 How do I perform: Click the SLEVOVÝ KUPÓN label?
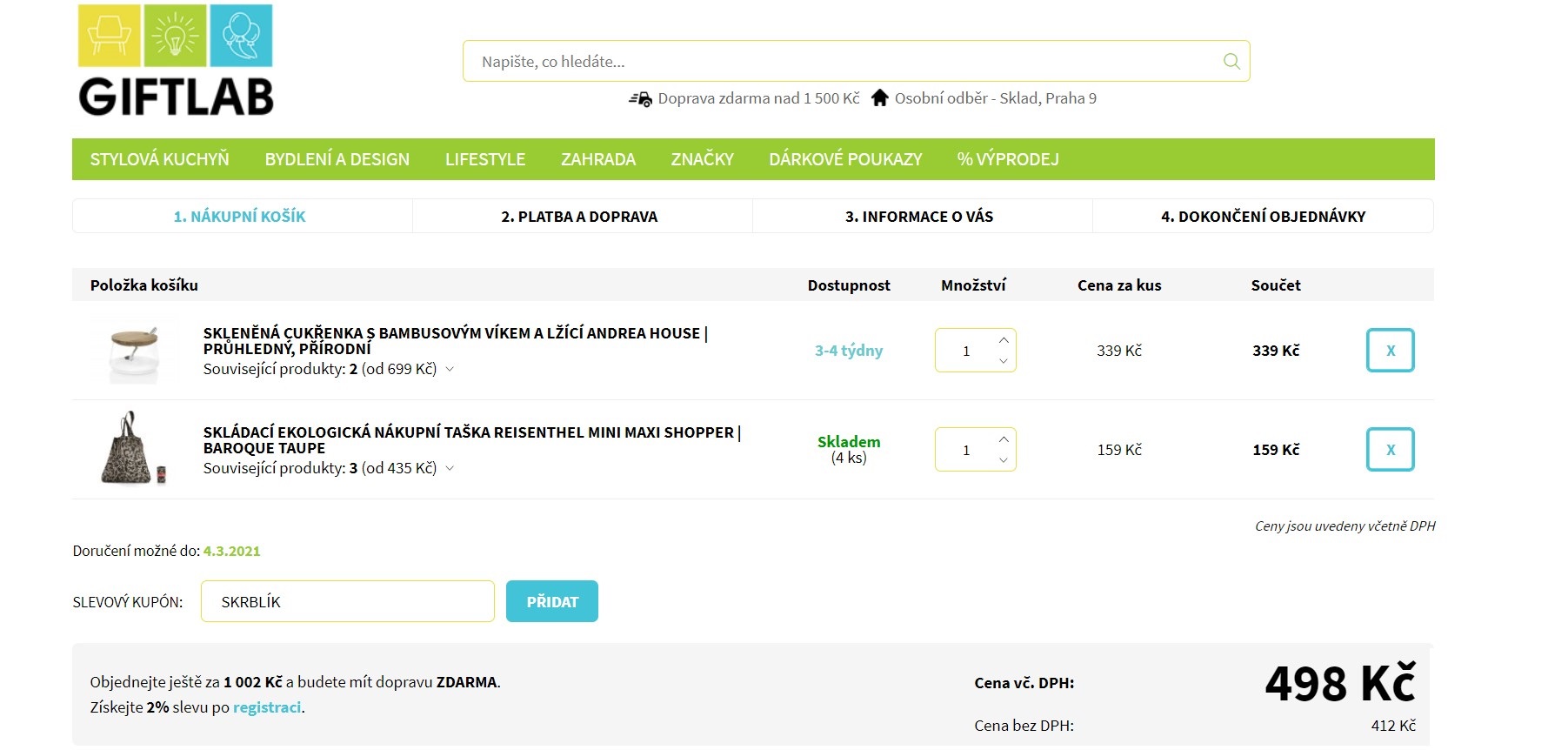point(128,602)
